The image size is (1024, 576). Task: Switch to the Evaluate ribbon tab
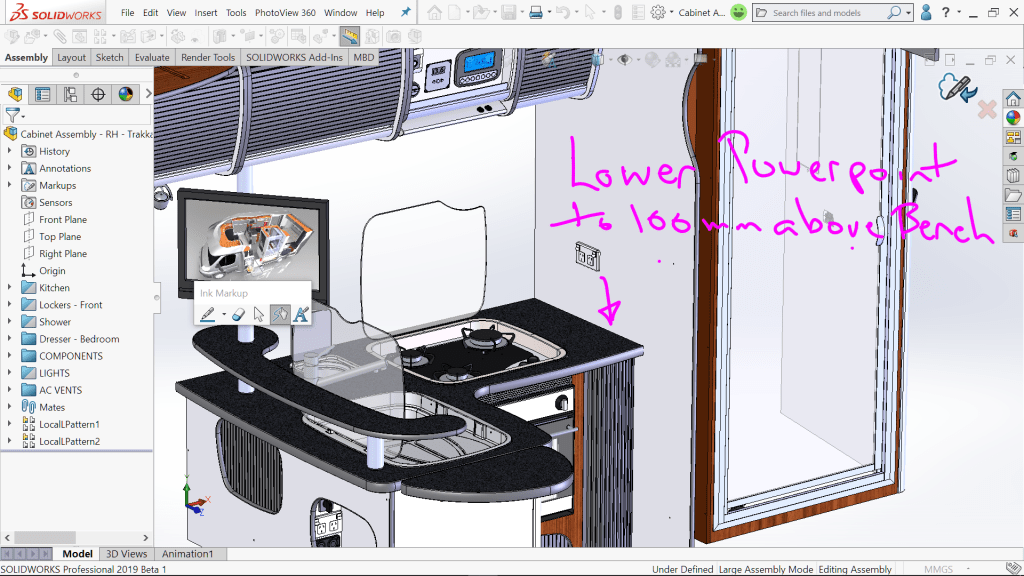click(x=152, y=58)
